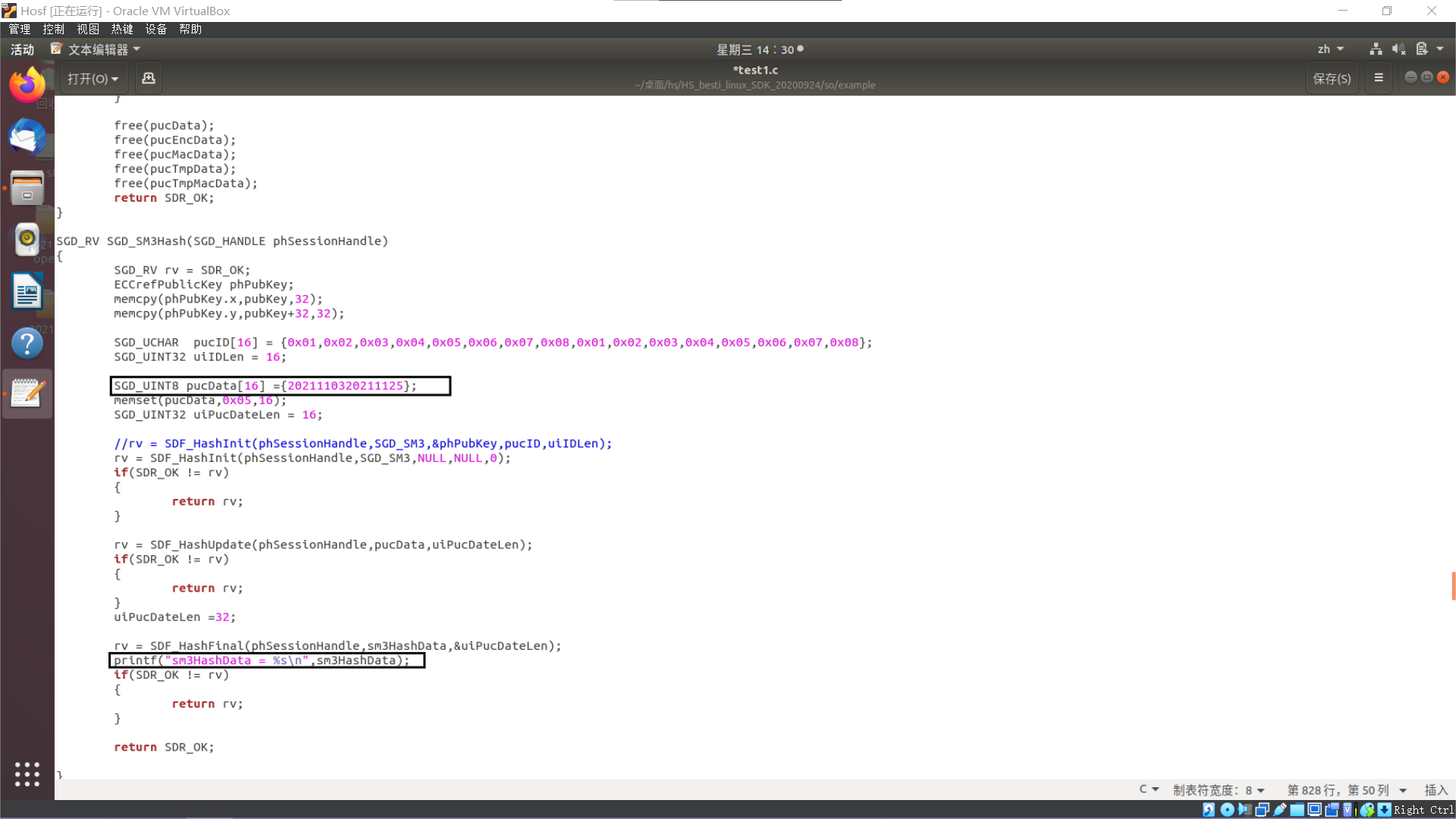
Task: Open the 设备 menu in VirtualBox
Action: (155, 29)
